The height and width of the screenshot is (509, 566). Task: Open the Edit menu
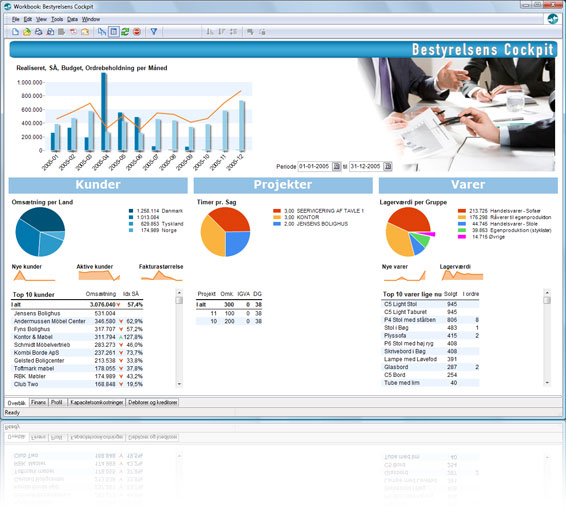coord(28,19)
